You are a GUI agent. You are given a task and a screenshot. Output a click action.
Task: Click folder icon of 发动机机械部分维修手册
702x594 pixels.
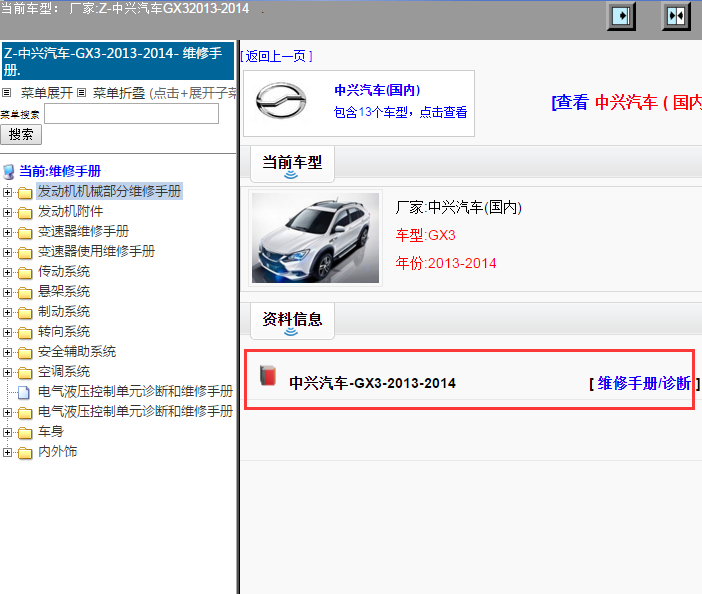click(25, 193)
